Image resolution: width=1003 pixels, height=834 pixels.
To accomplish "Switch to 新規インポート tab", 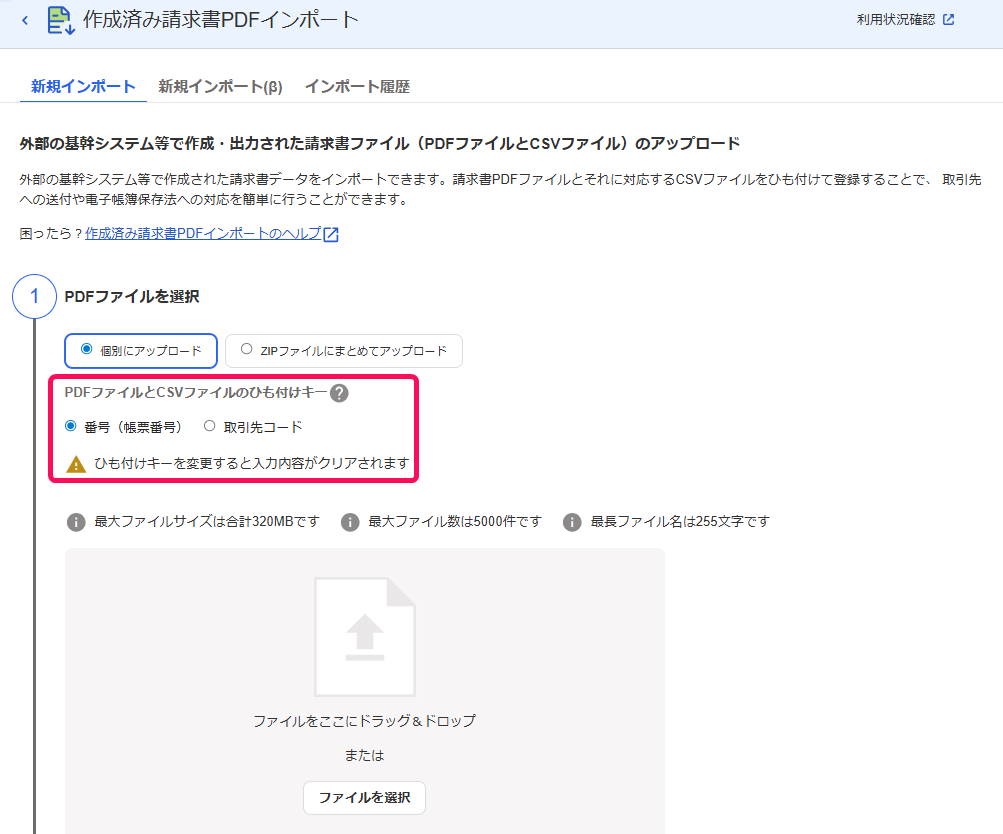I will (83, 86).
